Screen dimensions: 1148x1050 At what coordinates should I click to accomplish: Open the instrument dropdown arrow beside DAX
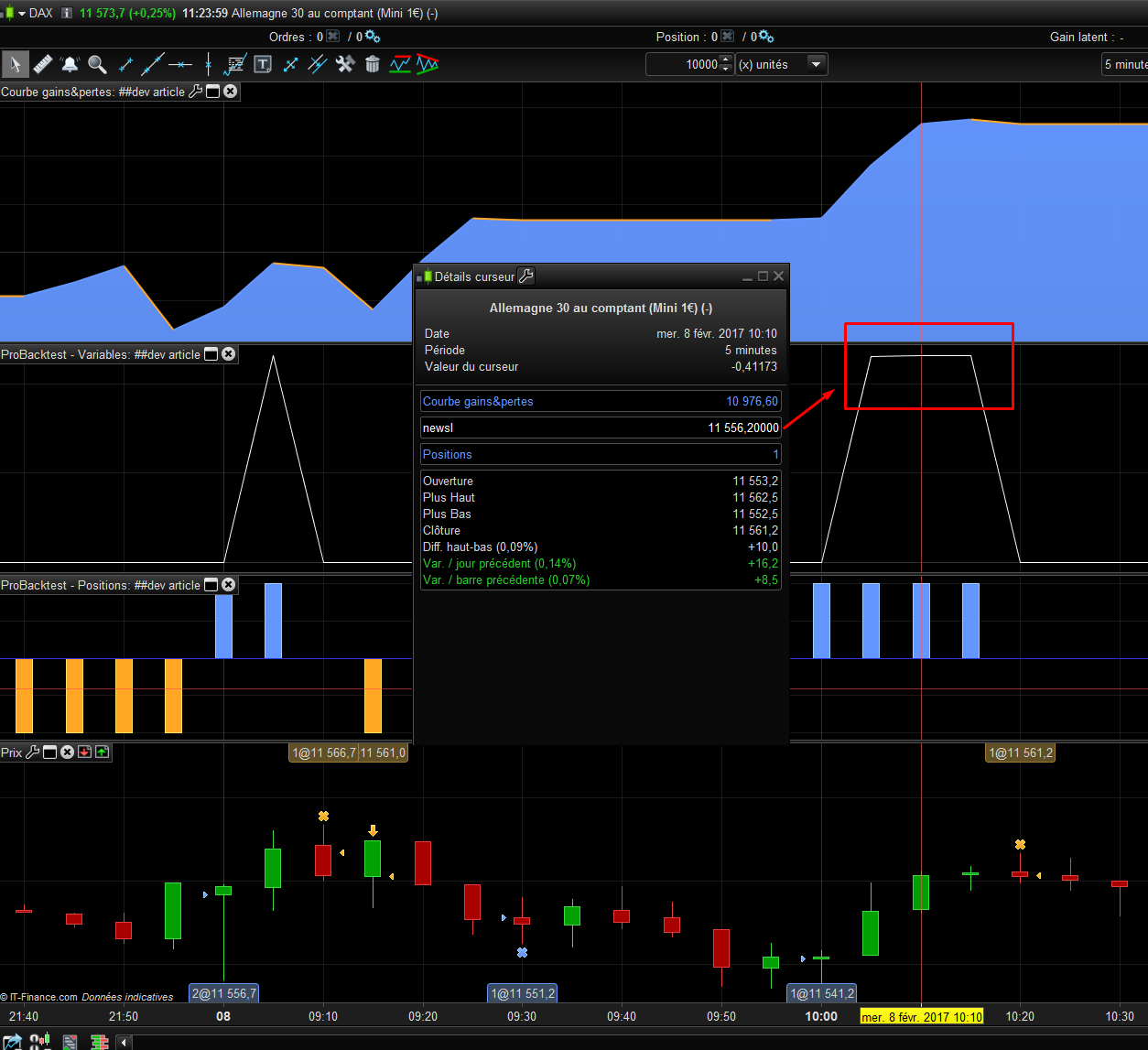point(22,13)
